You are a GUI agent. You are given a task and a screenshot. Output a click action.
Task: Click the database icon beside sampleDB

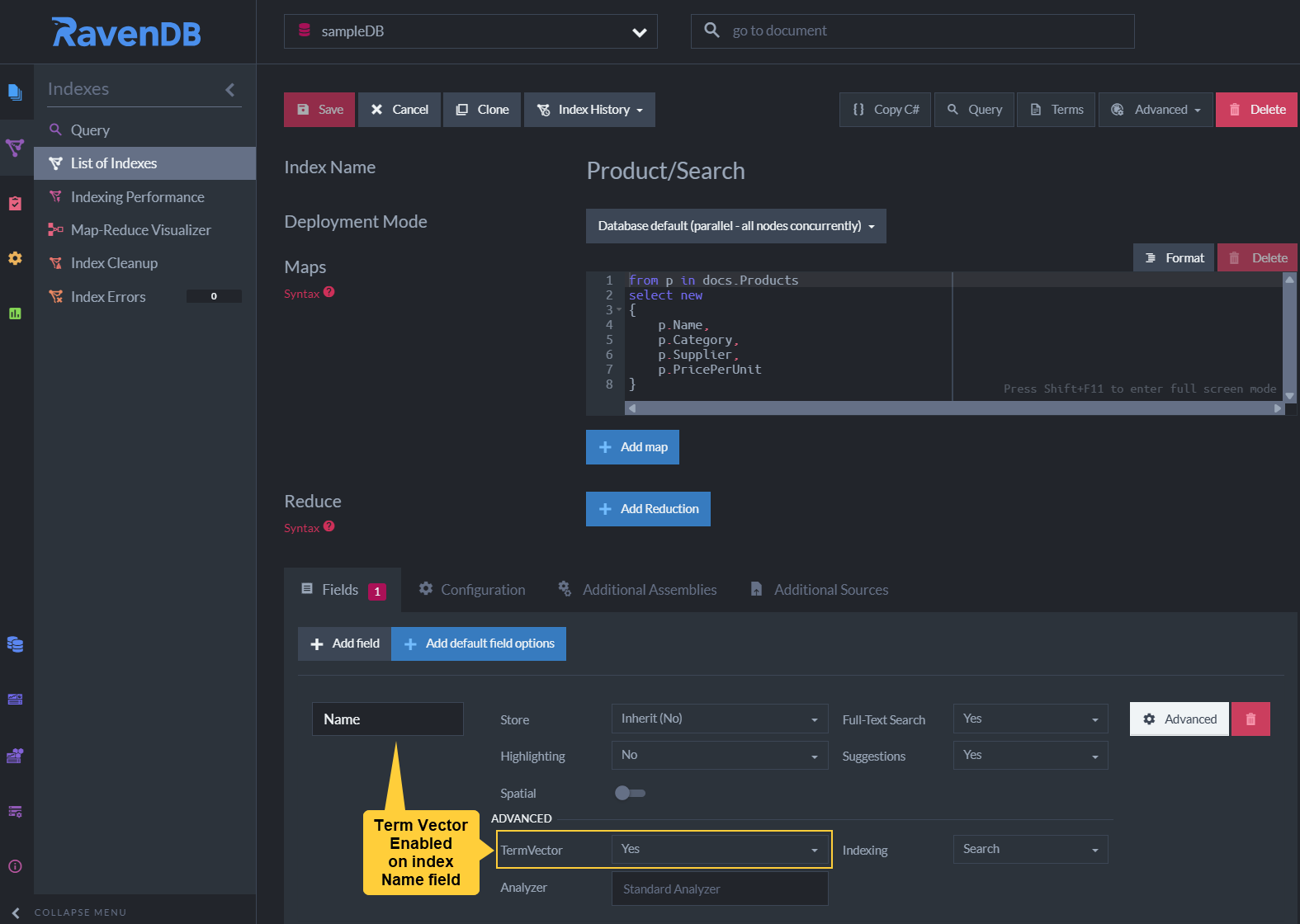305,31
